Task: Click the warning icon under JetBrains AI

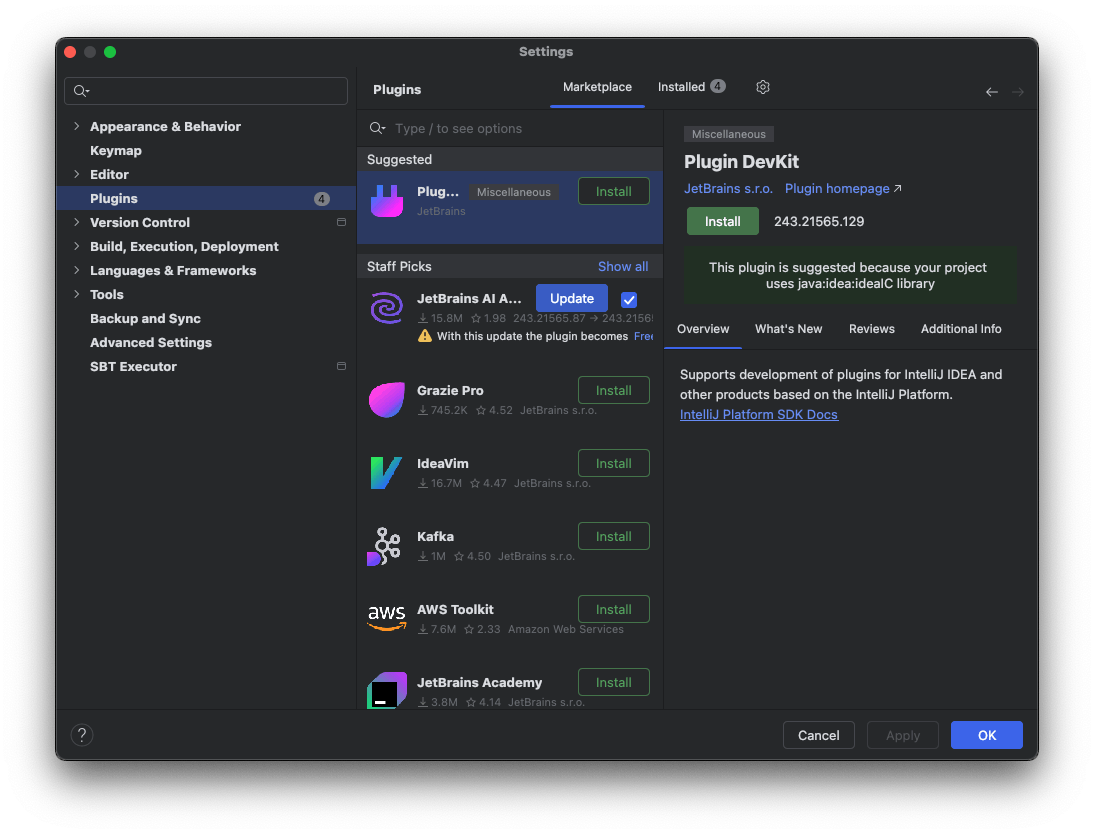Action: [424, 336]
